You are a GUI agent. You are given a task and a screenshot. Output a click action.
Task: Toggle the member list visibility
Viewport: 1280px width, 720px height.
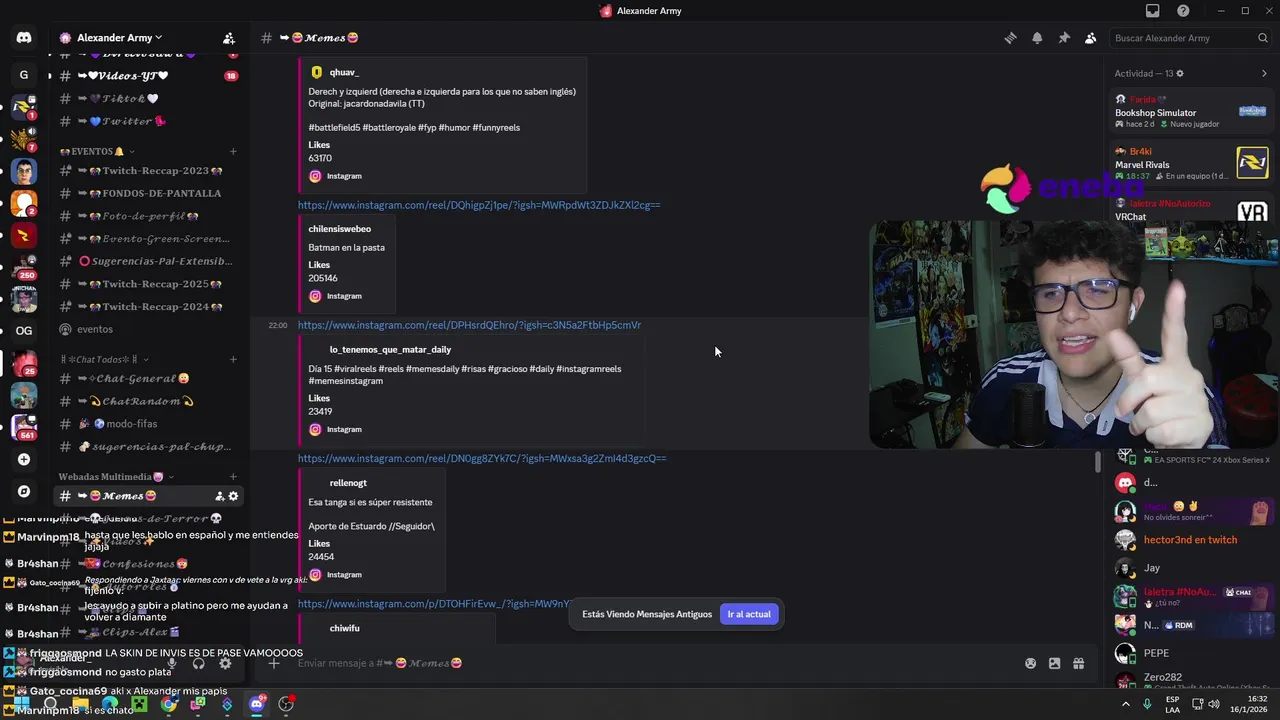click(1091, 38)
